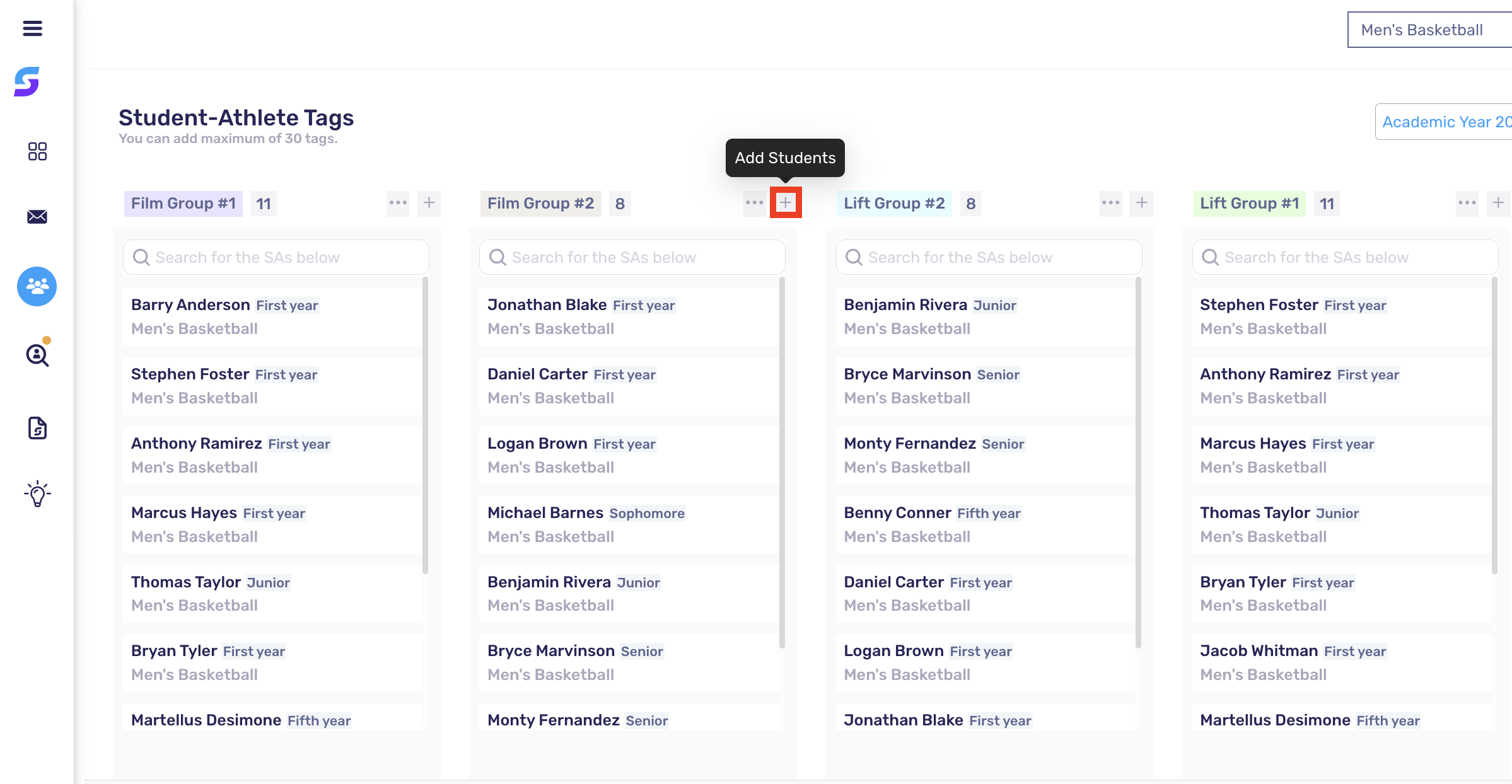Select Monty Fernandez in Lift Group #2
Screen dimensions: 1512x784
point(986,455)
